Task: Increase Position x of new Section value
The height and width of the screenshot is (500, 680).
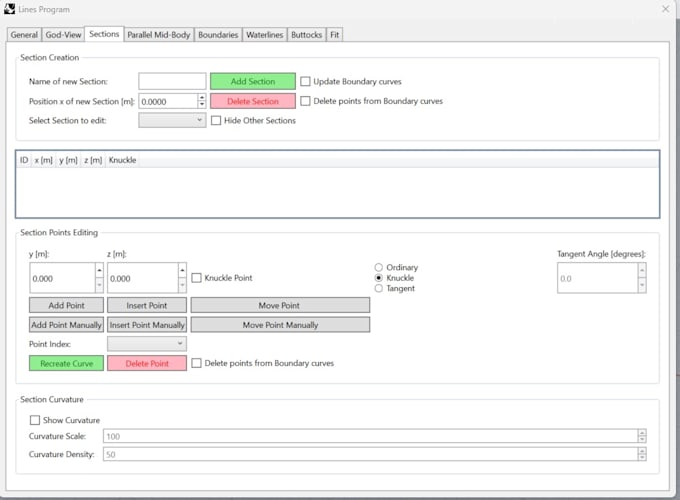Action: click(202, 98)
